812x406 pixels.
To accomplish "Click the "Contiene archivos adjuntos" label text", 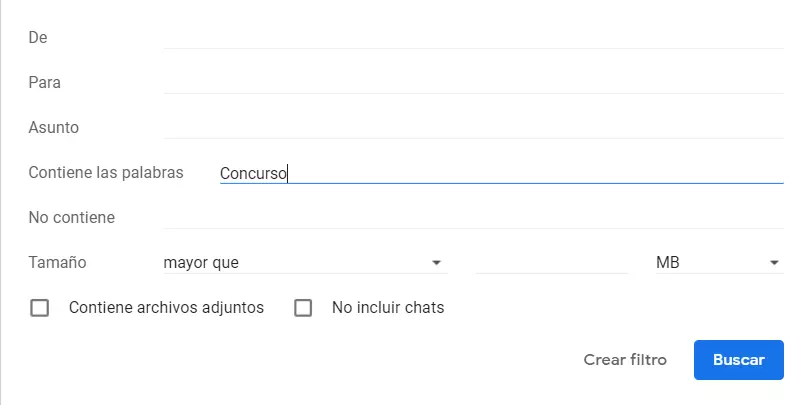I will [x=166, y=308].
